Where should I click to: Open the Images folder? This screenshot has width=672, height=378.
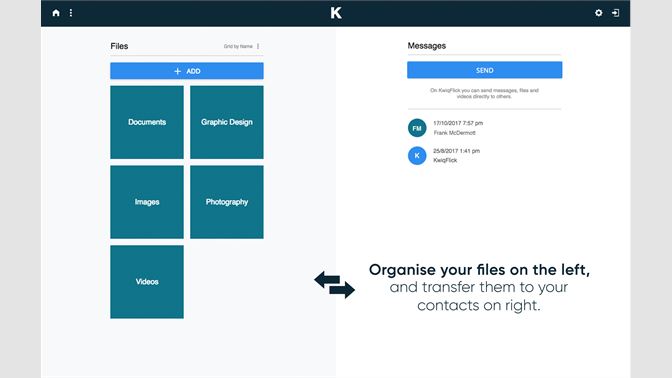(x=147, y=202)
